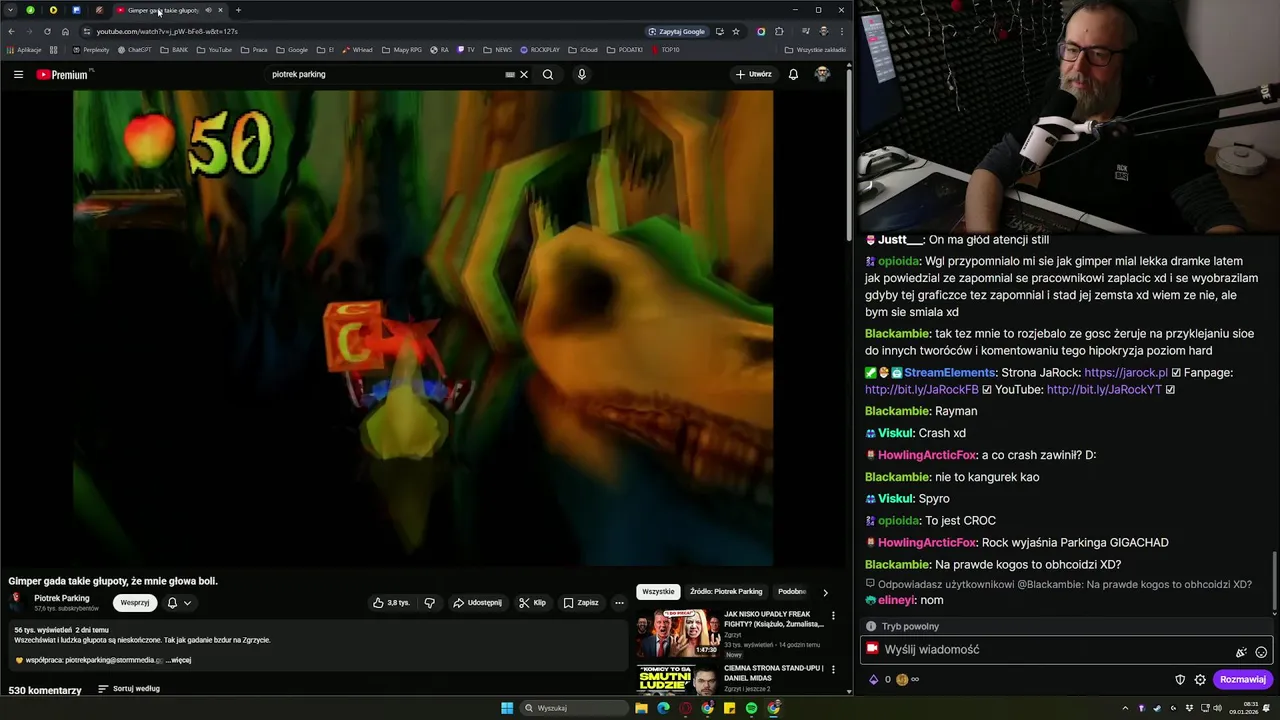Mute the YouTube tab audio icon
Viewport: 1280px width, 720px height.
click(x=208, y=10)
